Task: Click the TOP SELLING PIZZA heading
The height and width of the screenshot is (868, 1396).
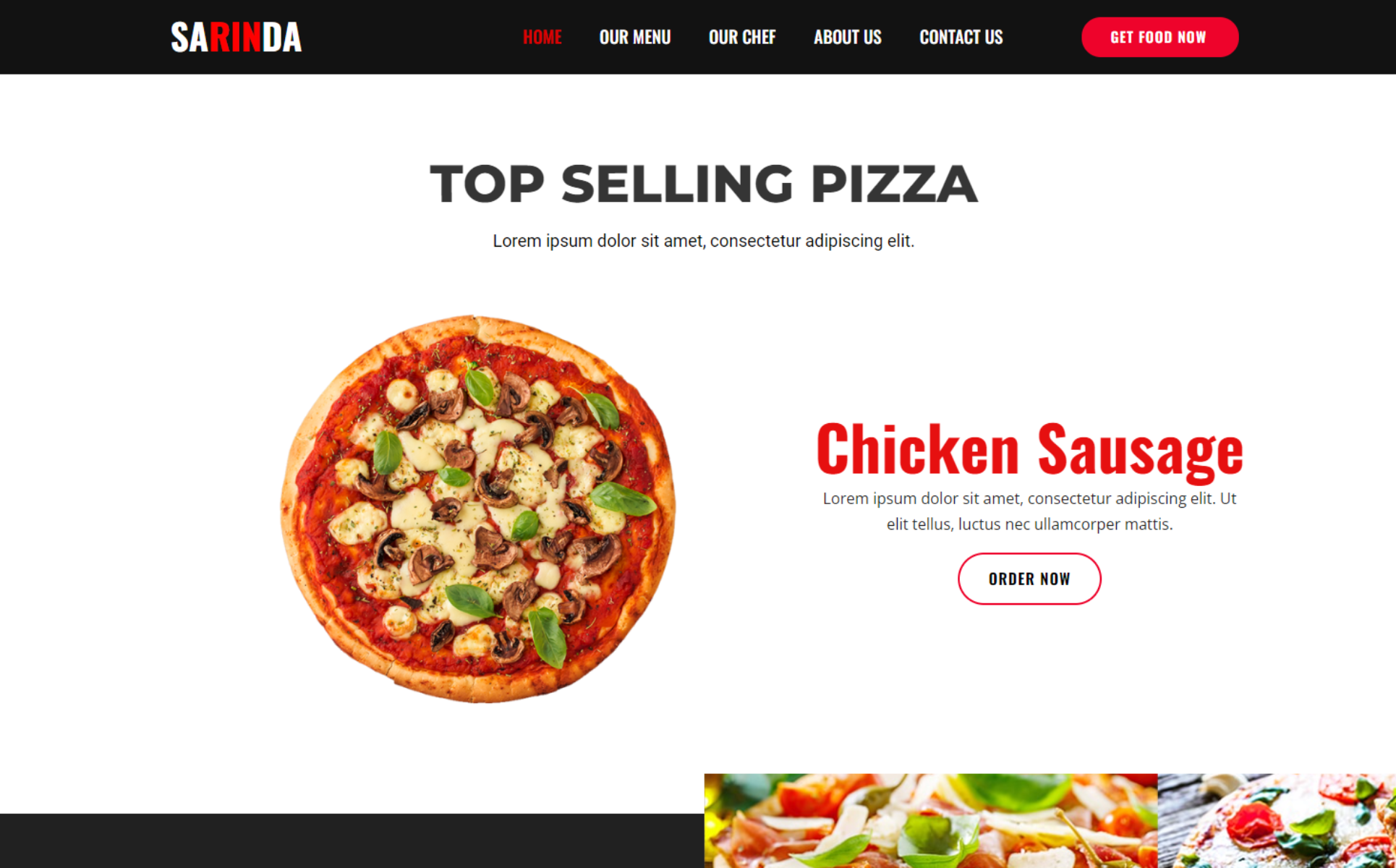Action: pos(704,184)
